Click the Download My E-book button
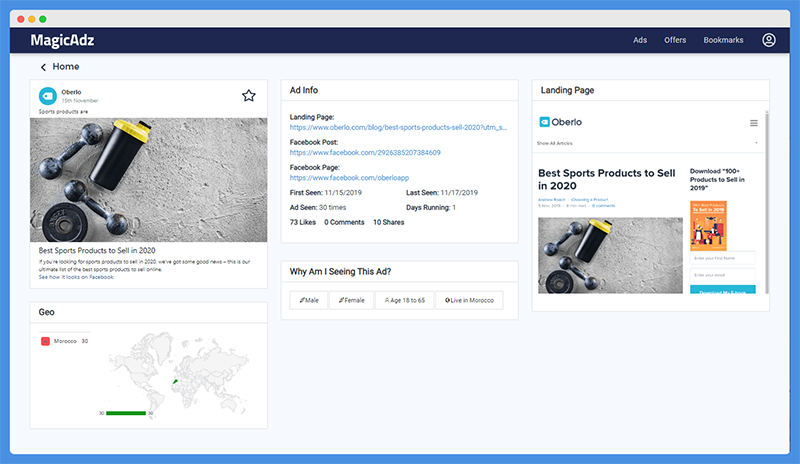This screenshot has height=464, width=800. click(722, 290)
